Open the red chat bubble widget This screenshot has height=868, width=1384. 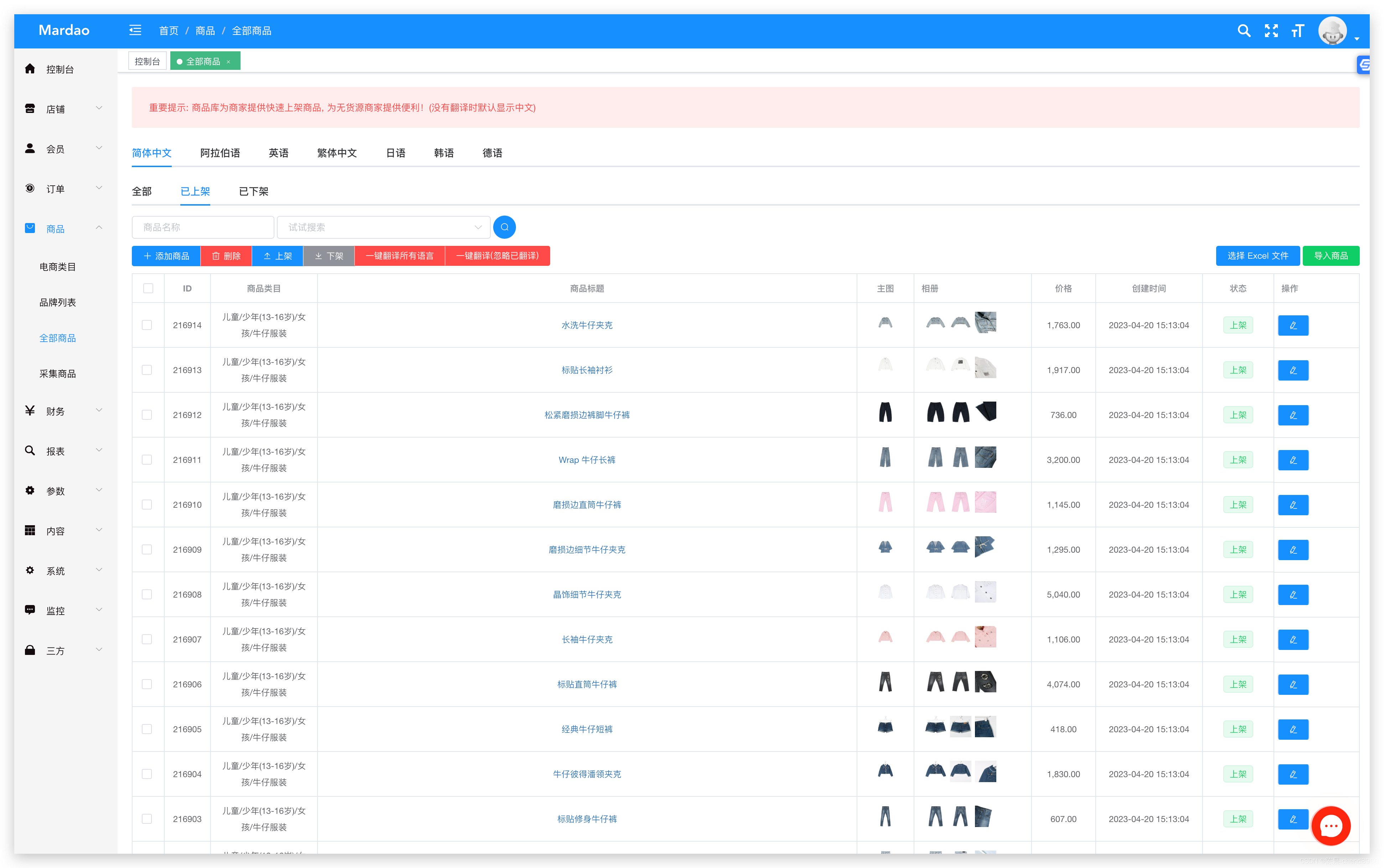1331,826
